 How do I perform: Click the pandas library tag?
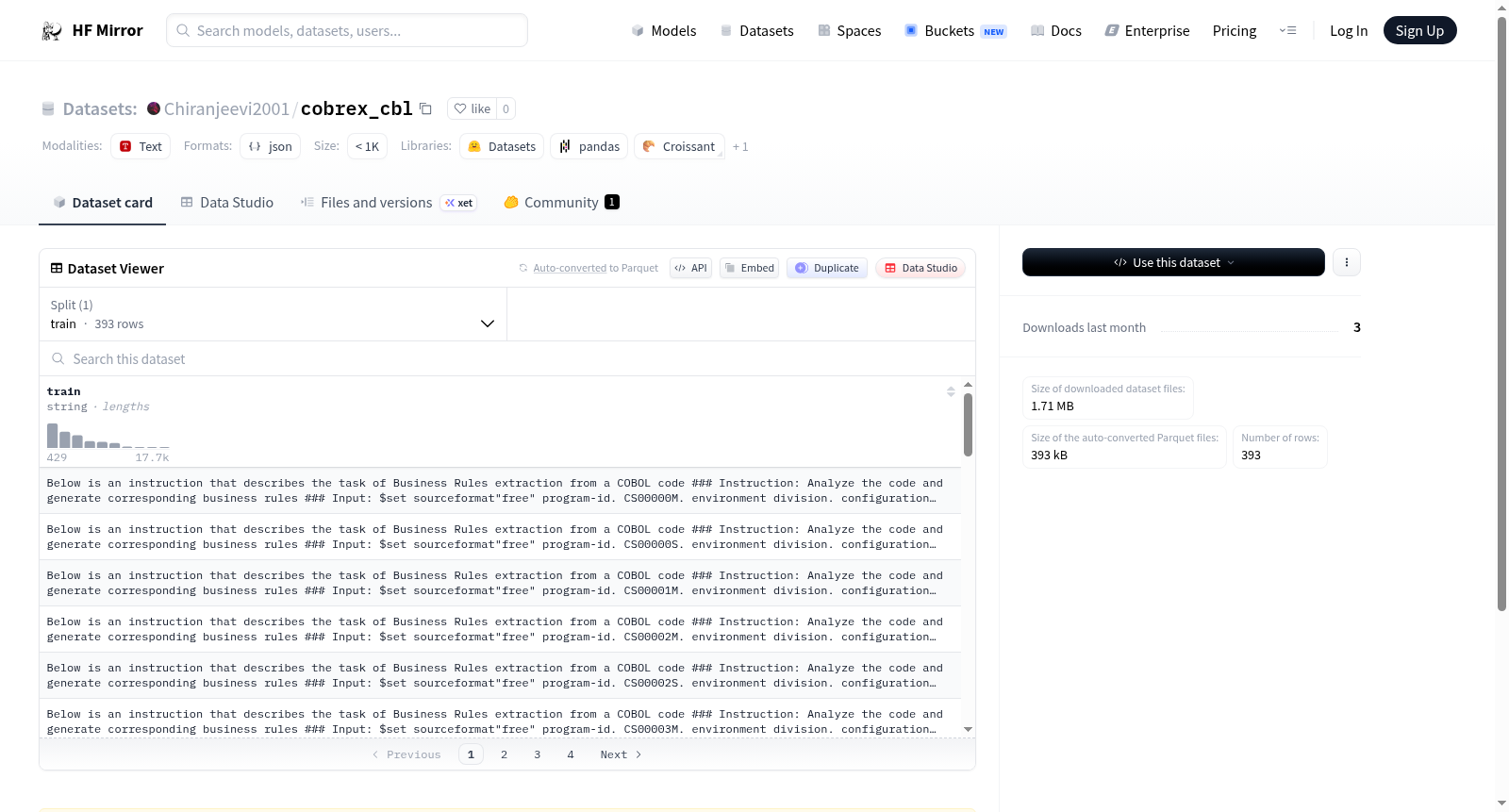[x=589, y=146]
